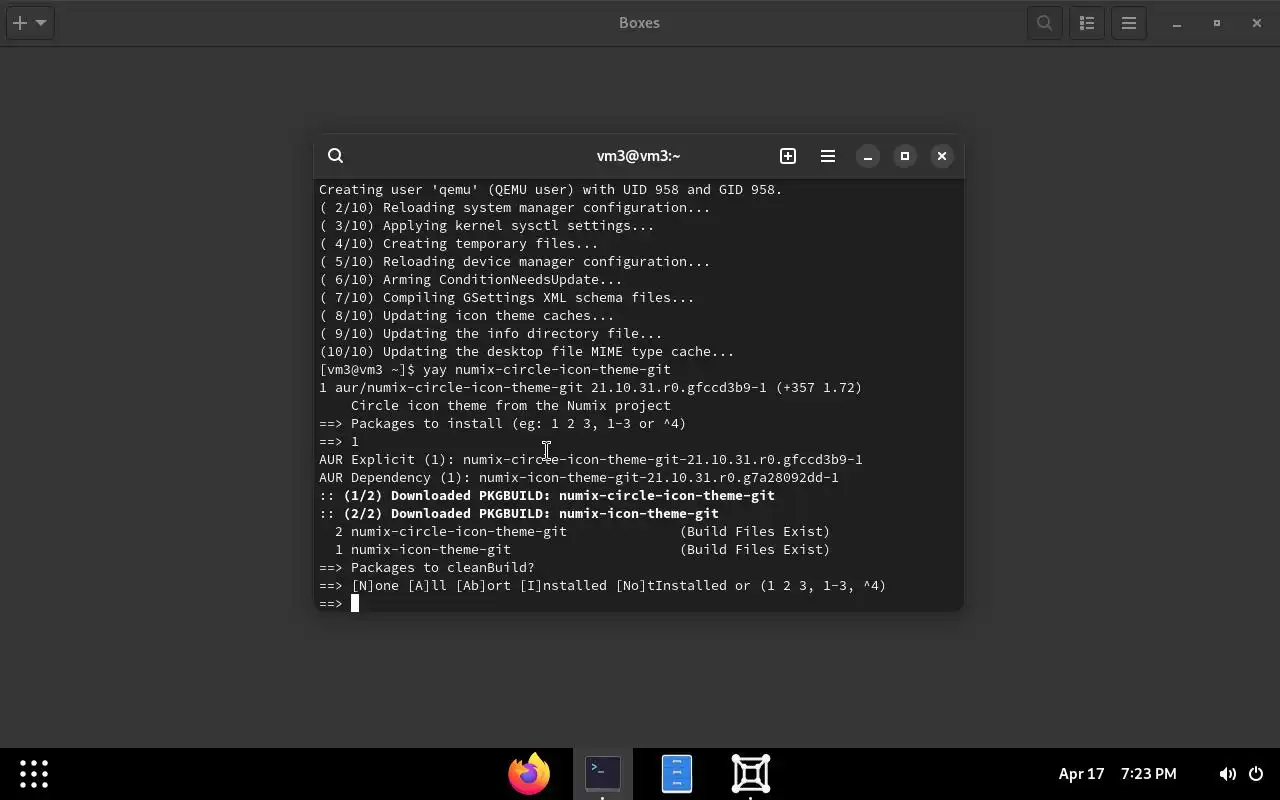Click 'Circle icon theme from the Numix project'

click(x=511, y=406)
